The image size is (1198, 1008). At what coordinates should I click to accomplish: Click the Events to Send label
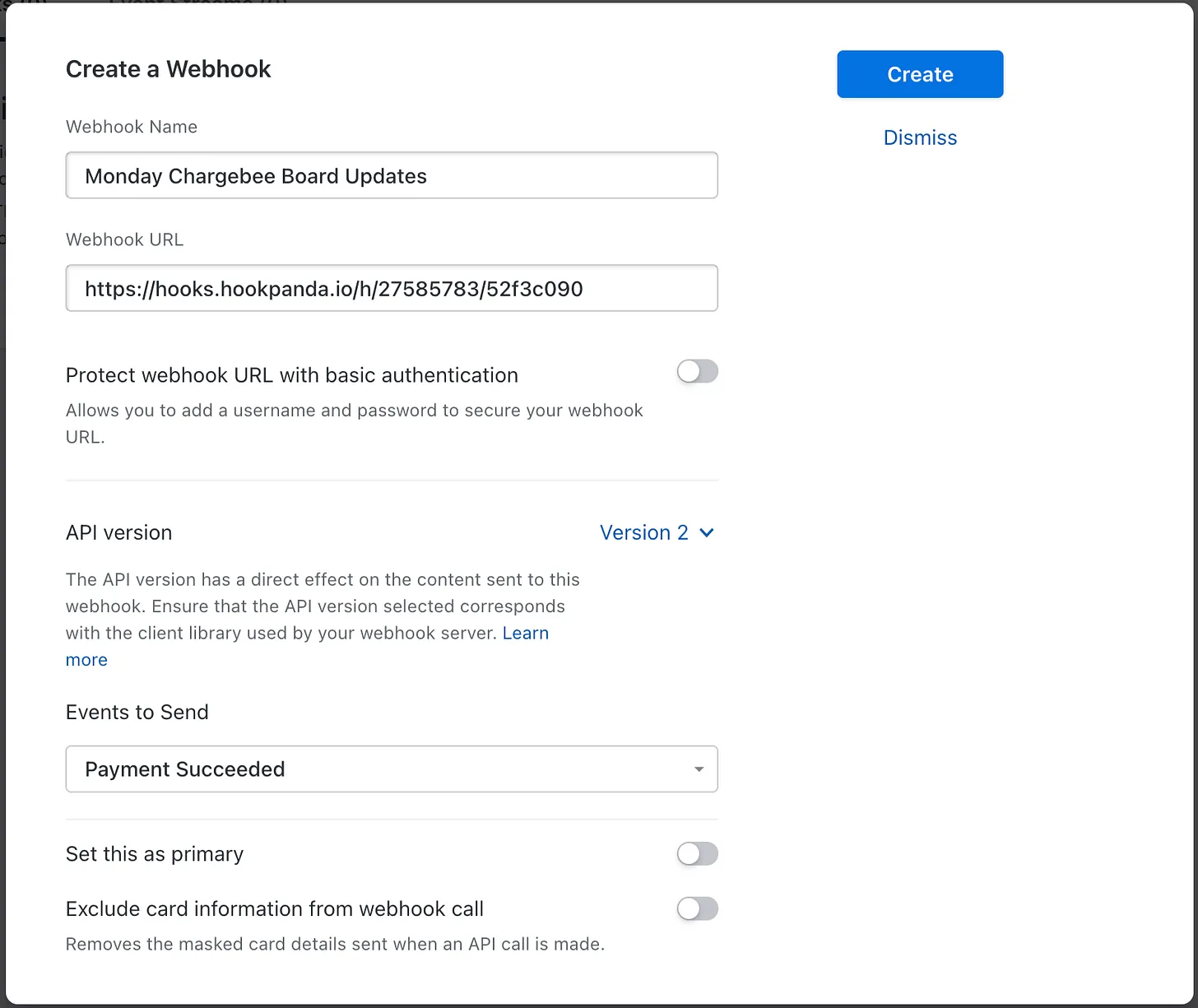pos(137,712)
